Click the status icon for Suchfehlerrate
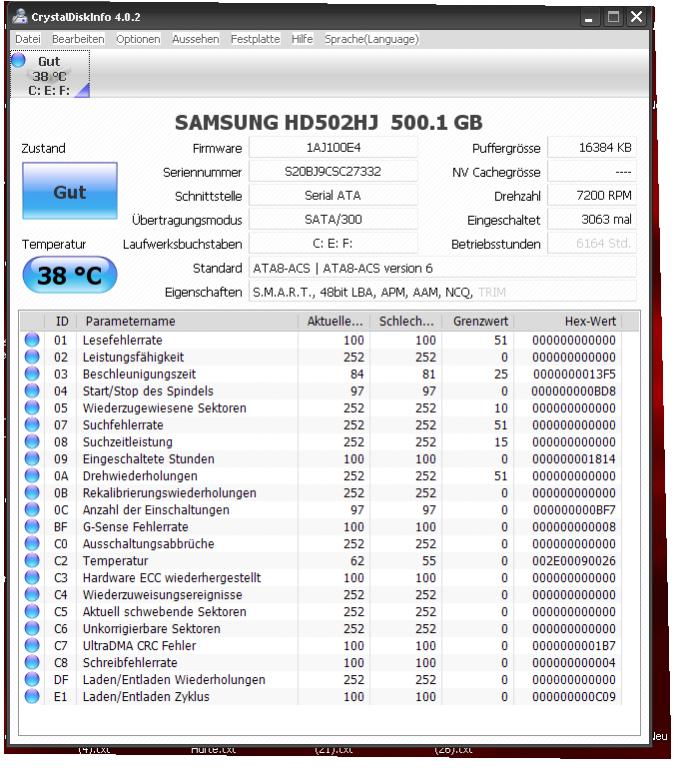The image size is (681, 769). 32,425
